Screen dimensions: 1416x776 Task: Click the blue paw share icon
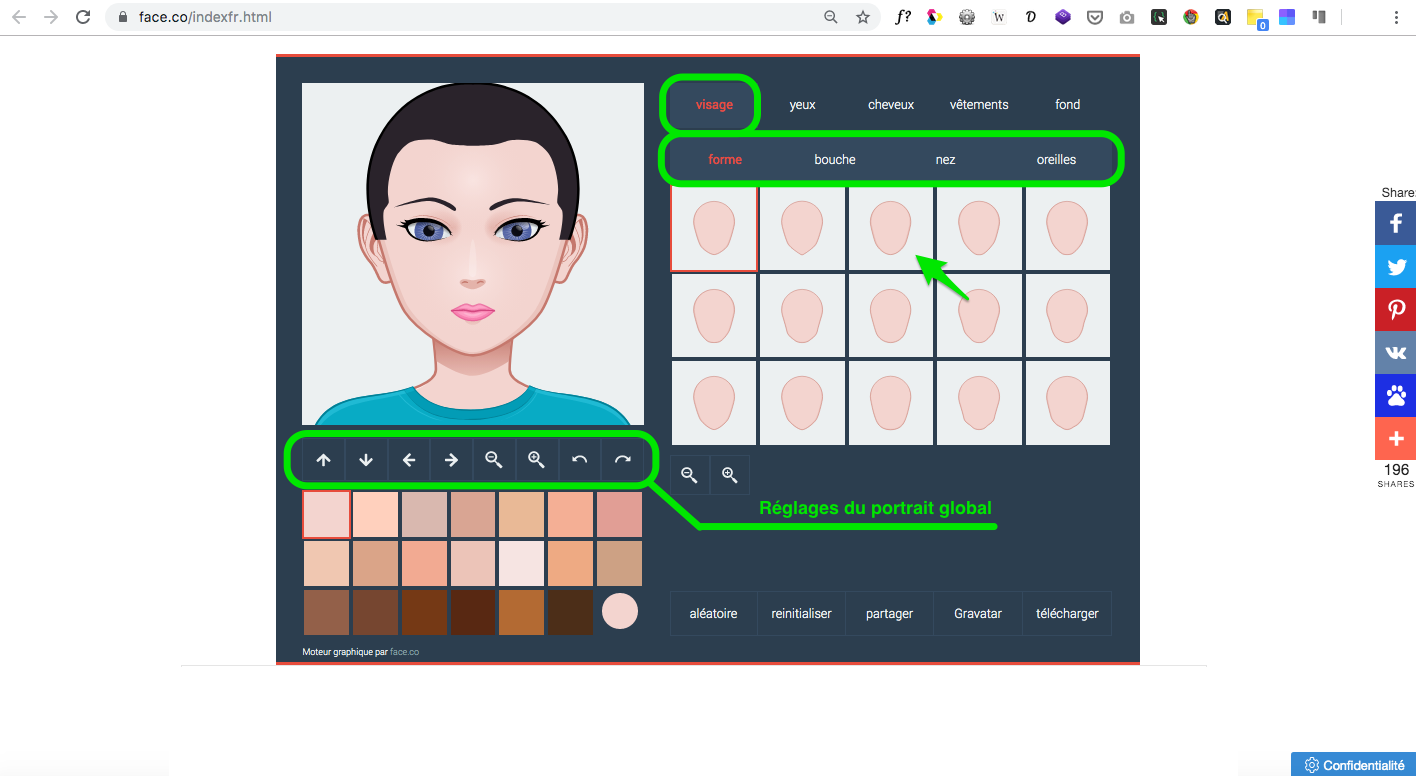[x=1396, y=396]
